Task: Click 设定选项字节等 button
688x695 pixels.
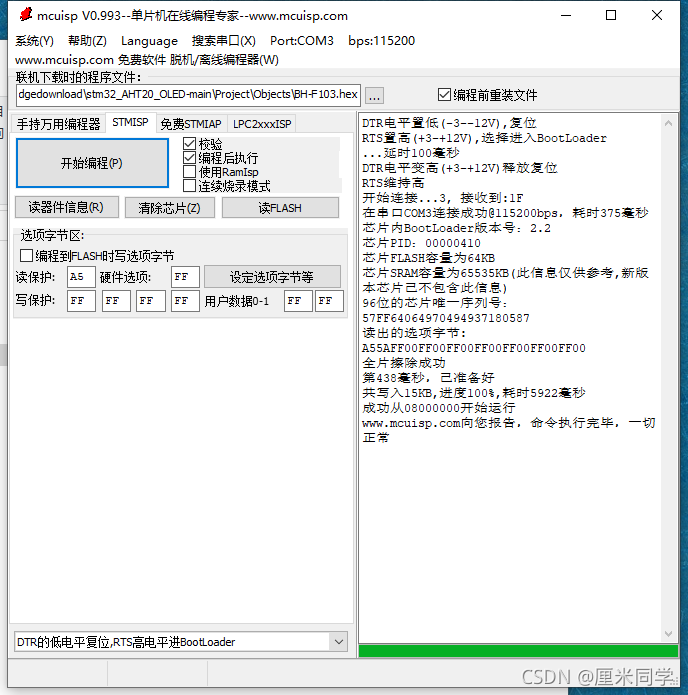Action: 272,277
